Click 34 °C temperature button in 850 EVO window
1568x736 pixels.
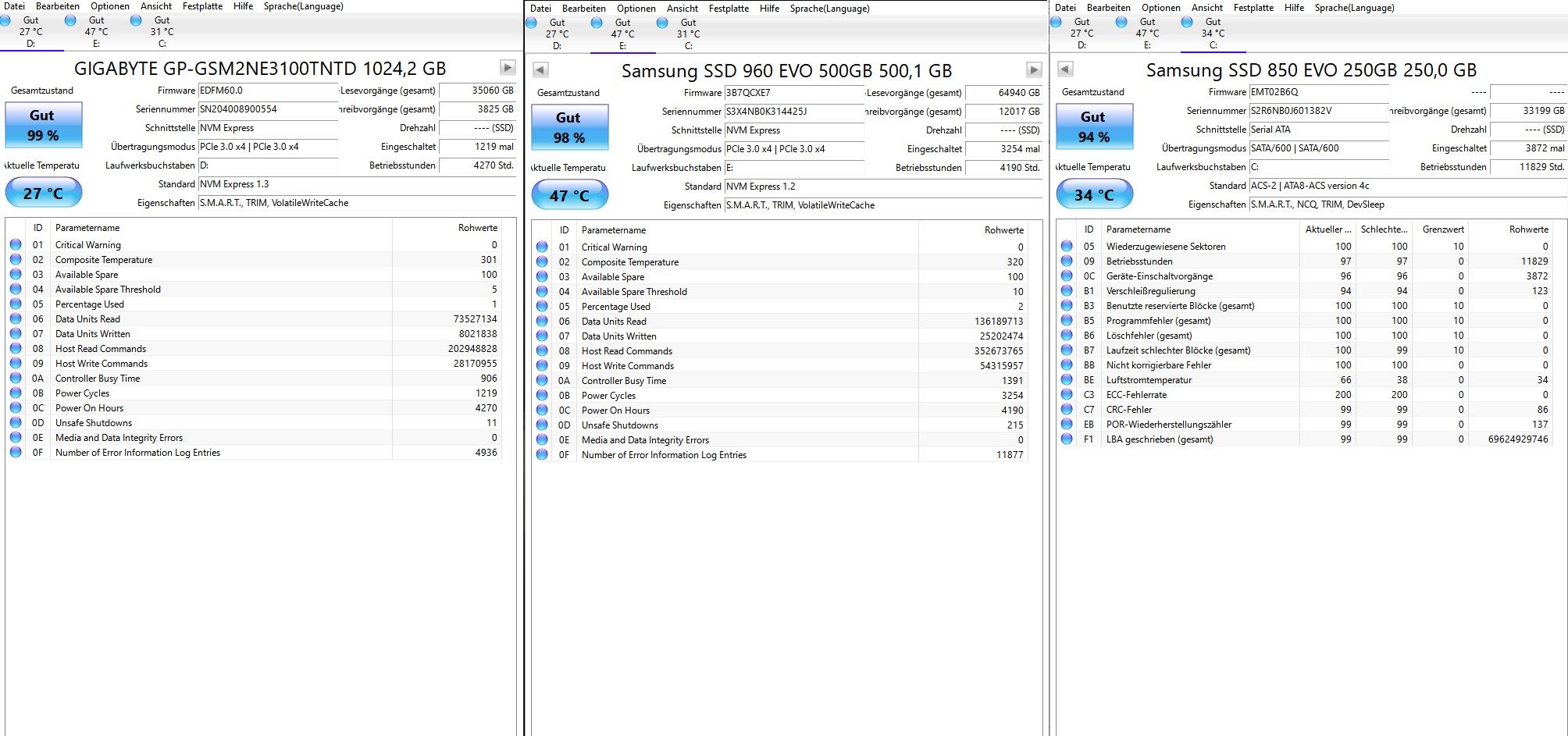(1094, 194)
